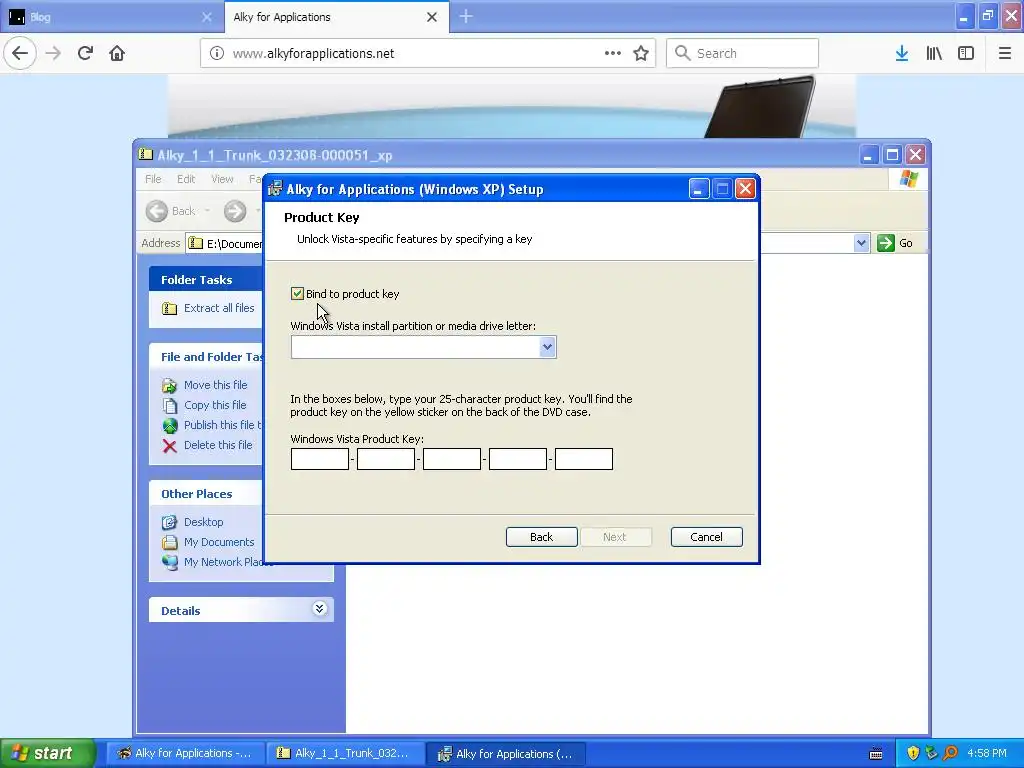Click the Safely Remove Hardware tray icon

[931, 754]
